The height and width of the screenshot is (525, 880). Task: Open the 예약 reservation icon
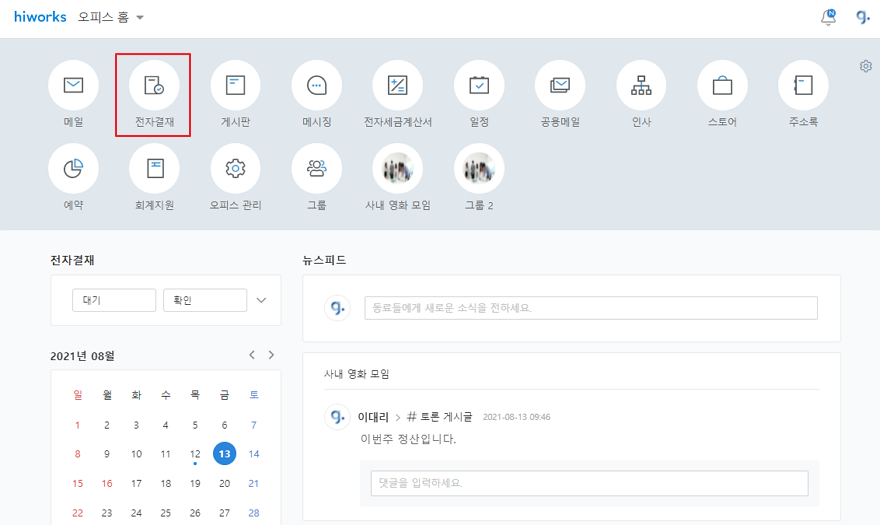pos(74,168)
